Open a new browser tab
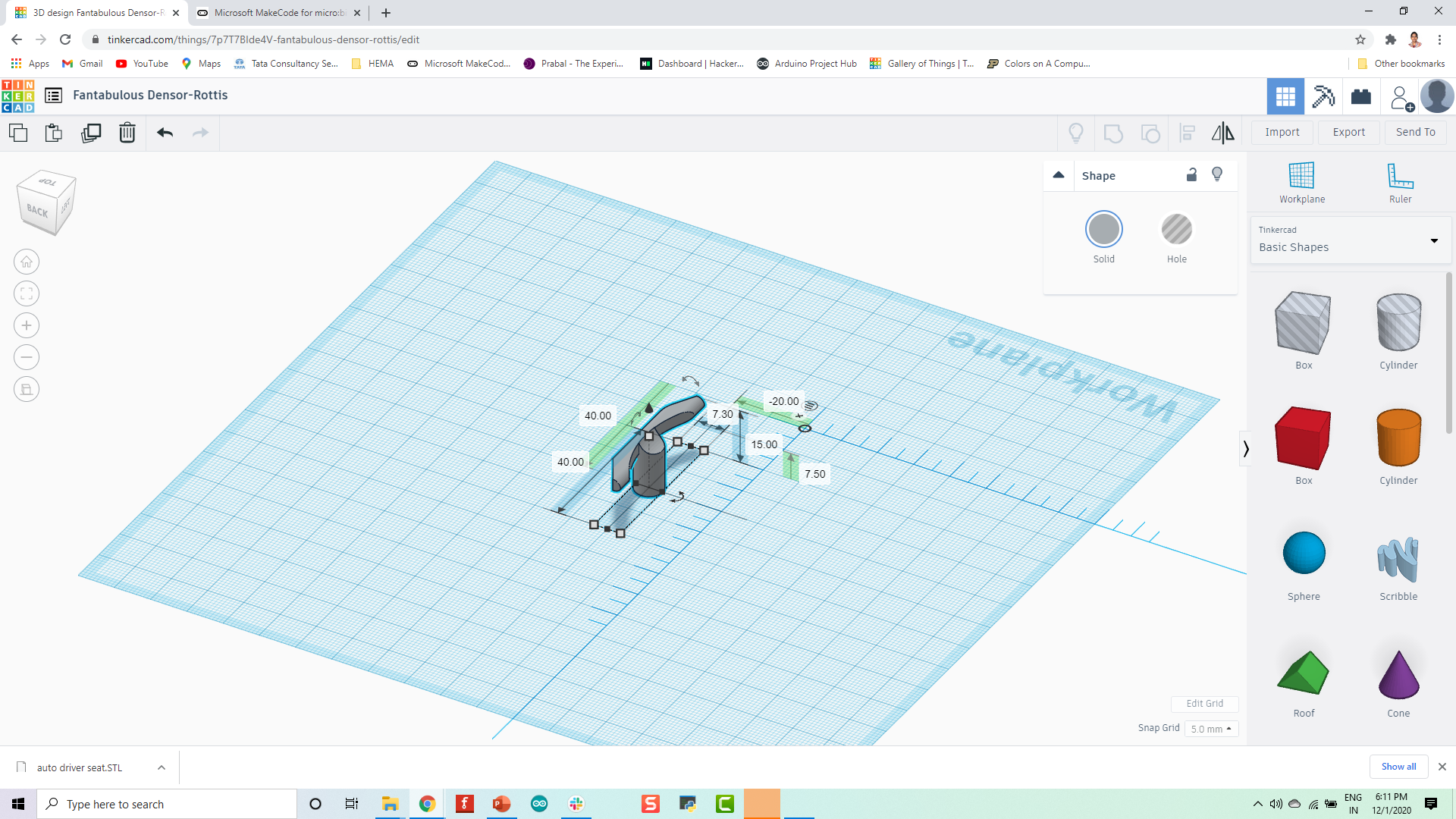 [x=386, y=13]
